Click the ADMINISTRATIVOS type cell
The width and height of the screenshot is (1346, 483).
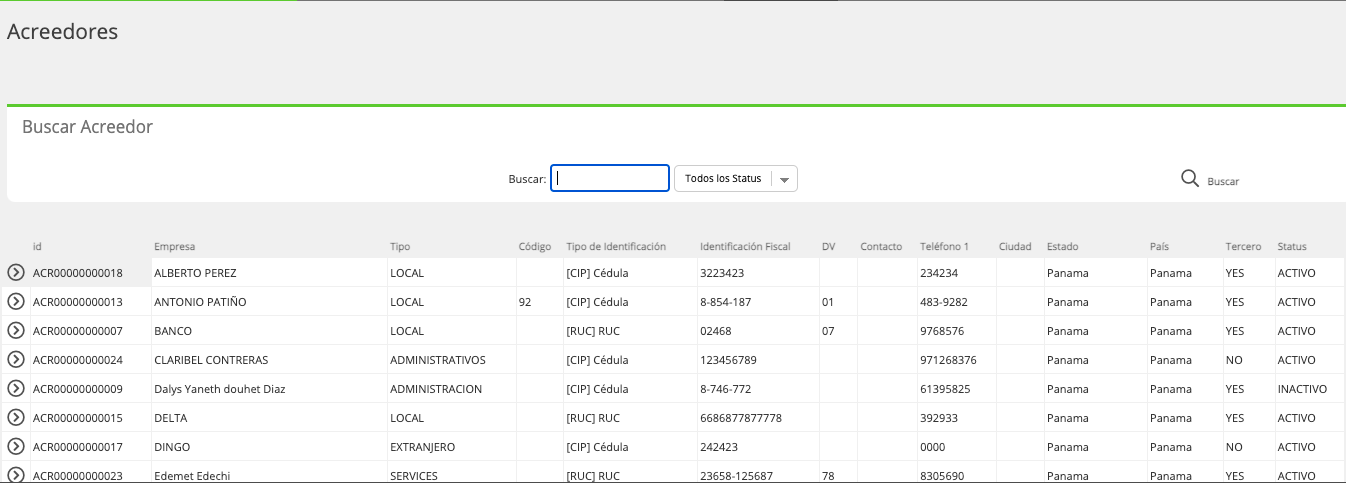coord(452,359)
